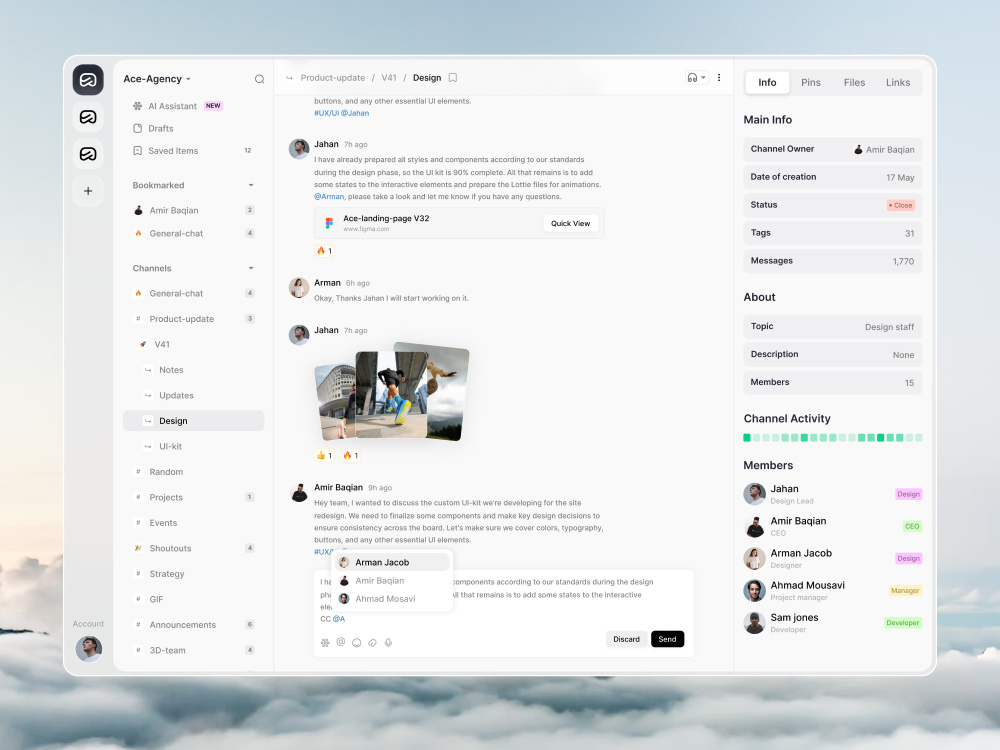Switch to the Pins tab
Image resolution: width=1000 pixels, height=750 pixels.
811,82
